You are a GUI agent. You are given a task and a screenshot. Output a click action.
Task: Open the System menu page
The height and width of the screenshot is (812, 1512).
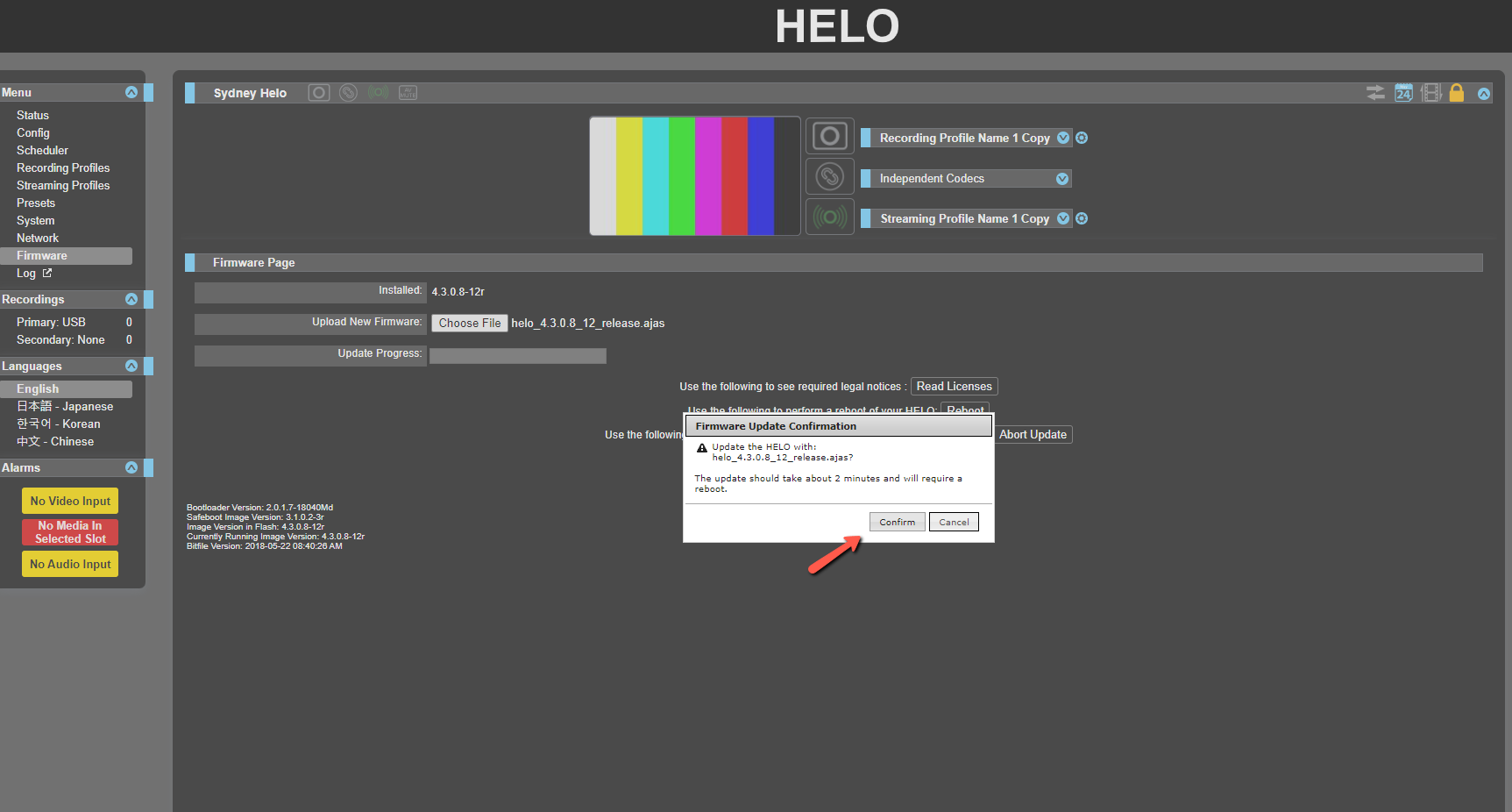35,220
